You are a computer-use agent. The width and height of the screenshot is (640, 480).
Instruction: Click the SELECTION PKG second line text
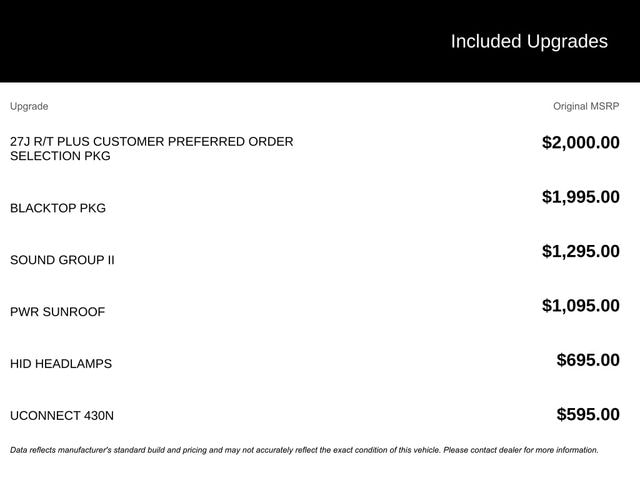(x=60, y=156)
